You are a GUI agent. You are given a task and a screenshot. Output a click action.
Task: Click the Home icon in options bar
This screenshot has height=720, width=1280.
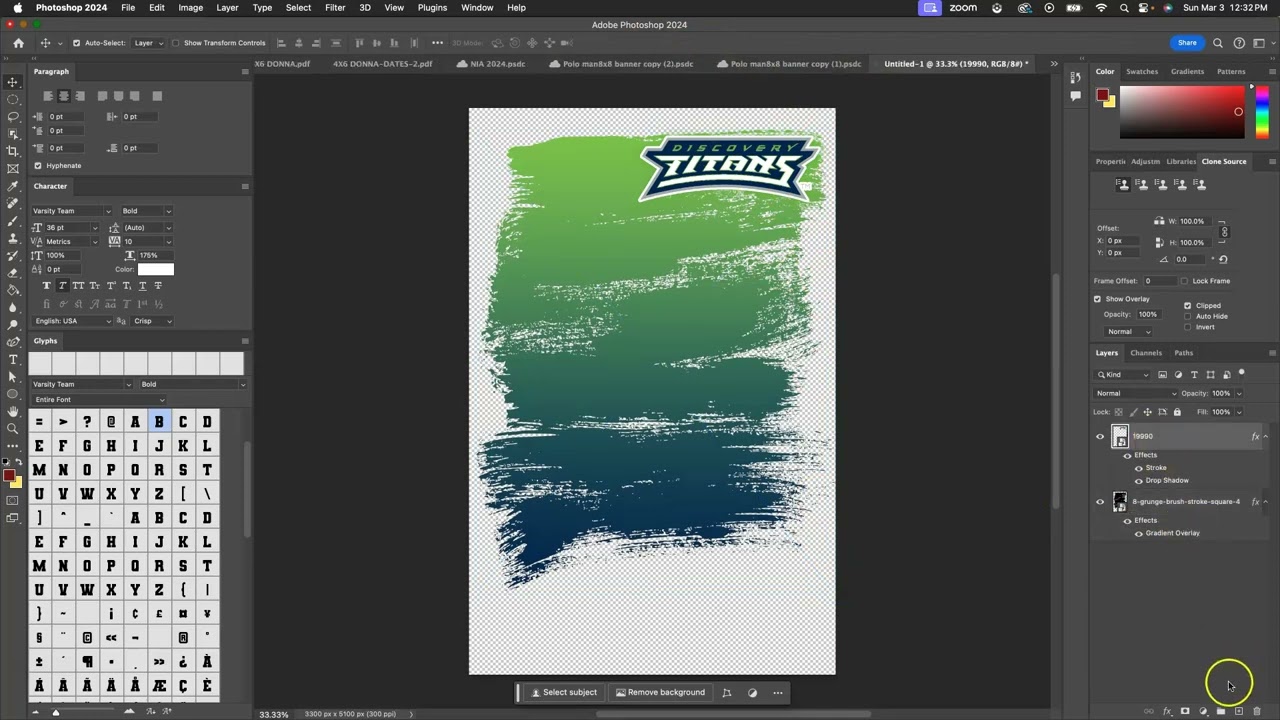(x=18, y=43)
